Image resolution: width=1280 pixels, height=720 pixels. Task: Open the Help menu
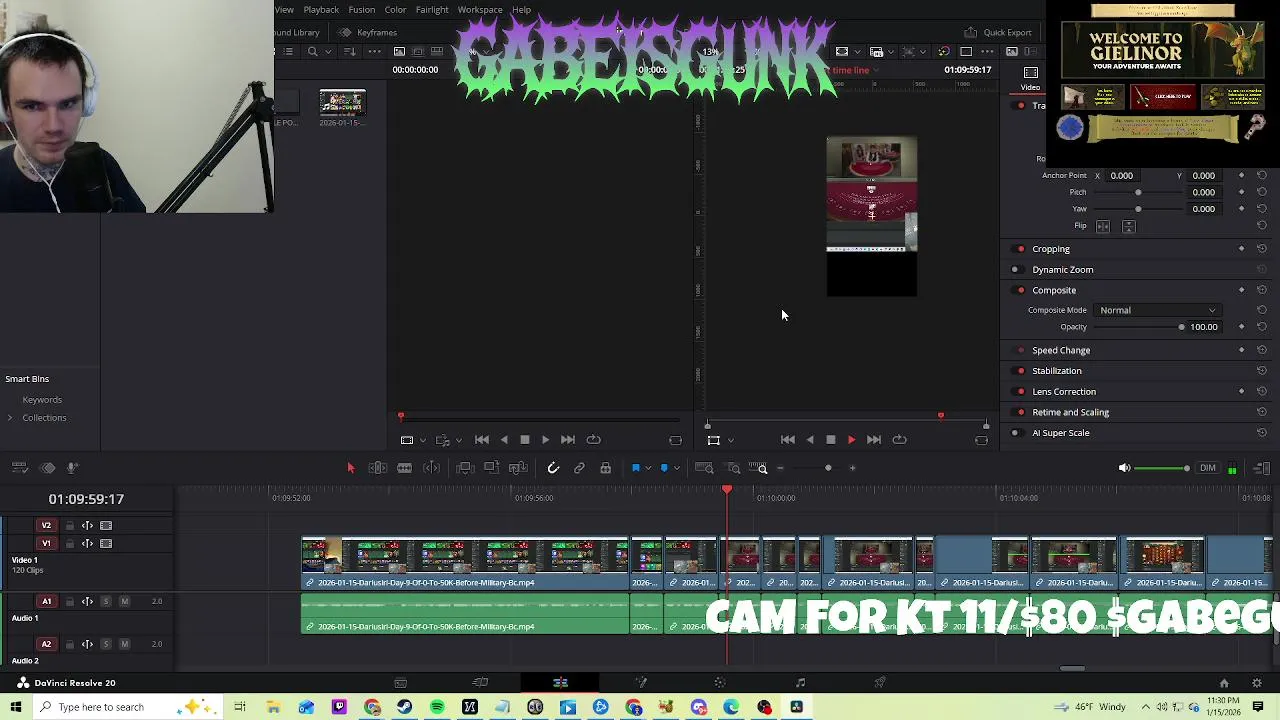(521, 10)
